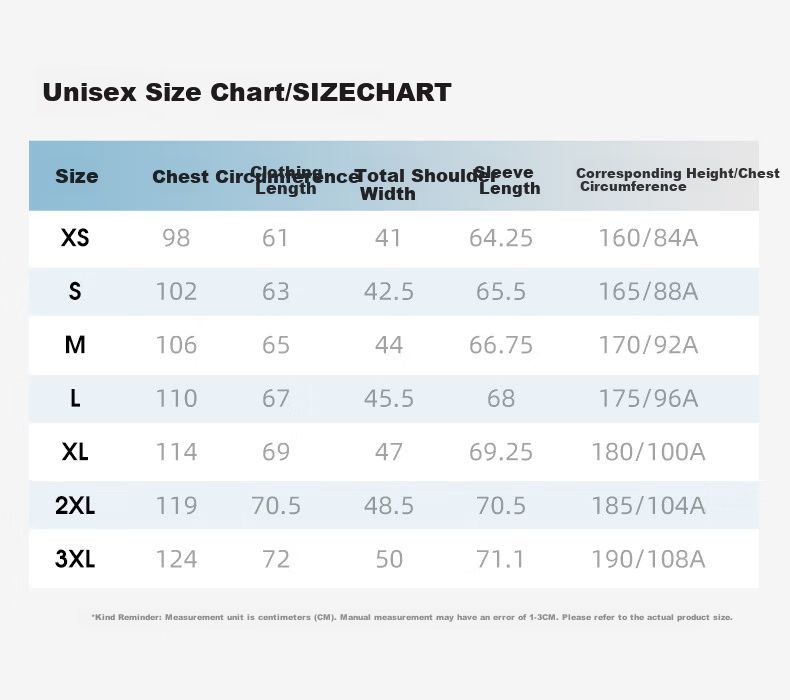Click shoulder width value 48.5
Image resolution: width=790 pixels, height=700 pixels.
(389, 505)
